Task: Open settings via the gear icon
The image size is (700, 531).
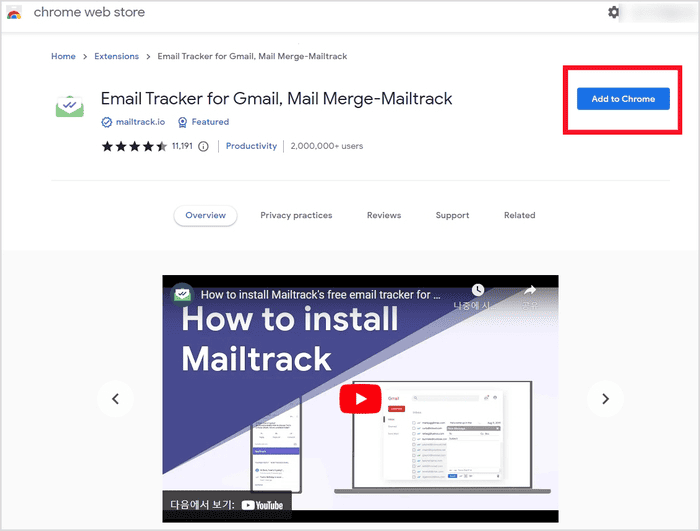Action: pos(613,12)
